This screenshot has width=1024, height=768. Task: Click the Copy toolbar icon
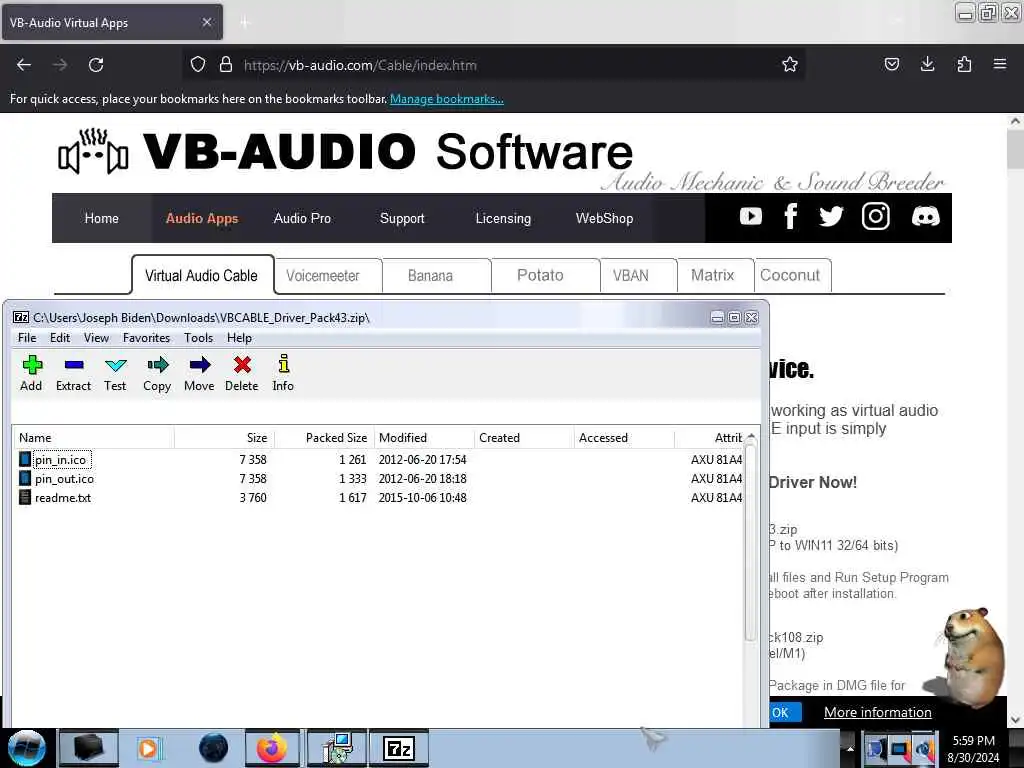point(157,373)
